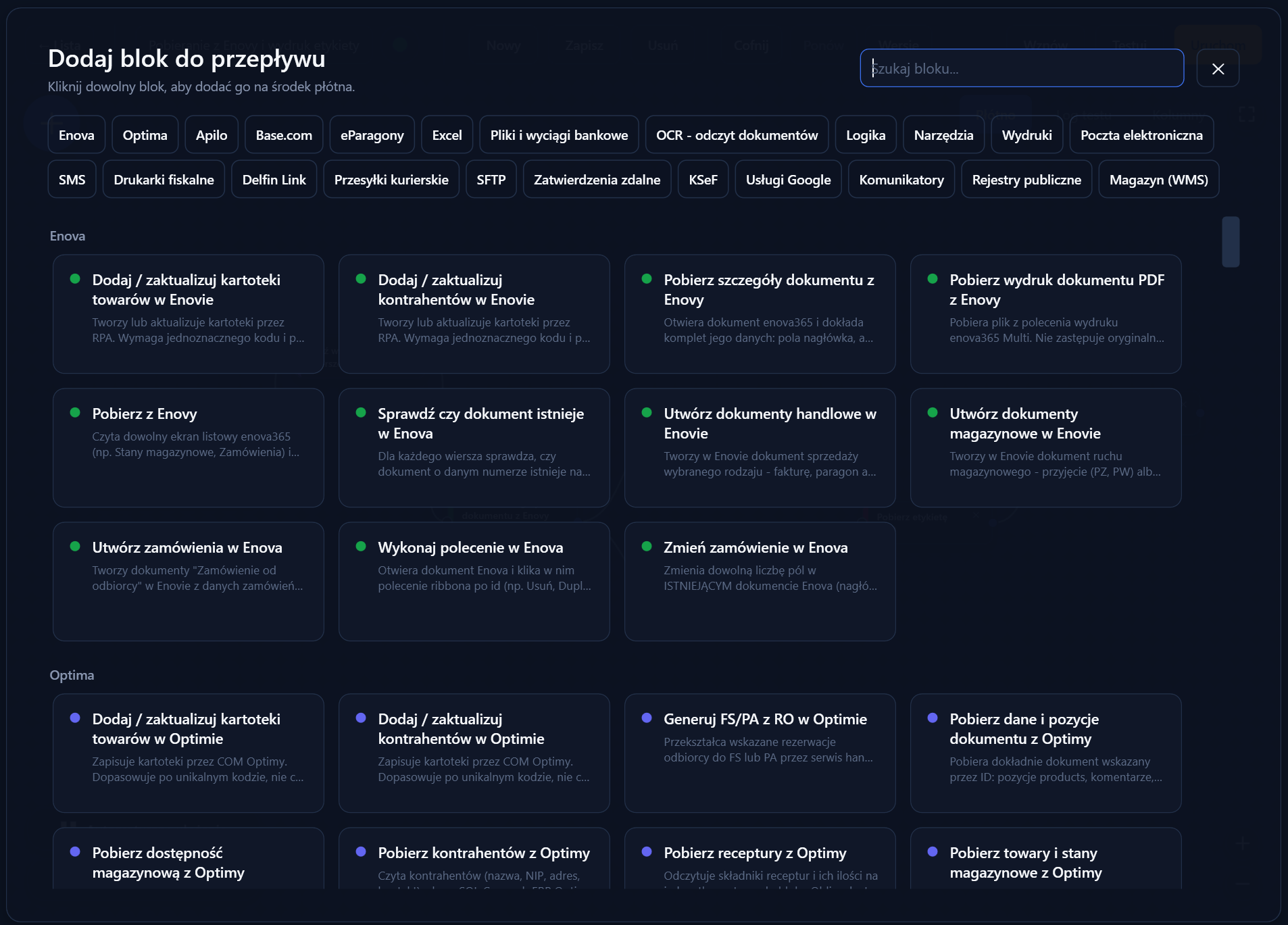1288x925 pixels.
Task: Open the eParagony category
Action: (x=372, y=135)
